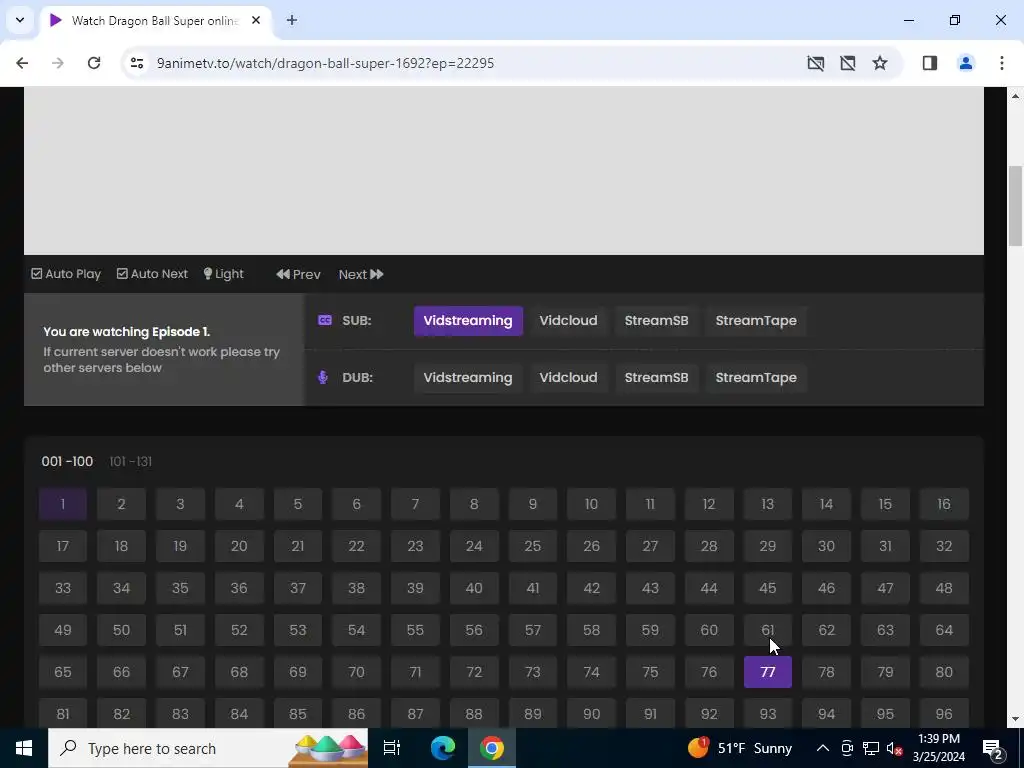The height and width of the screenshot is (768, 1024).
Task: Reload the current page
Action: pos(94,63)
